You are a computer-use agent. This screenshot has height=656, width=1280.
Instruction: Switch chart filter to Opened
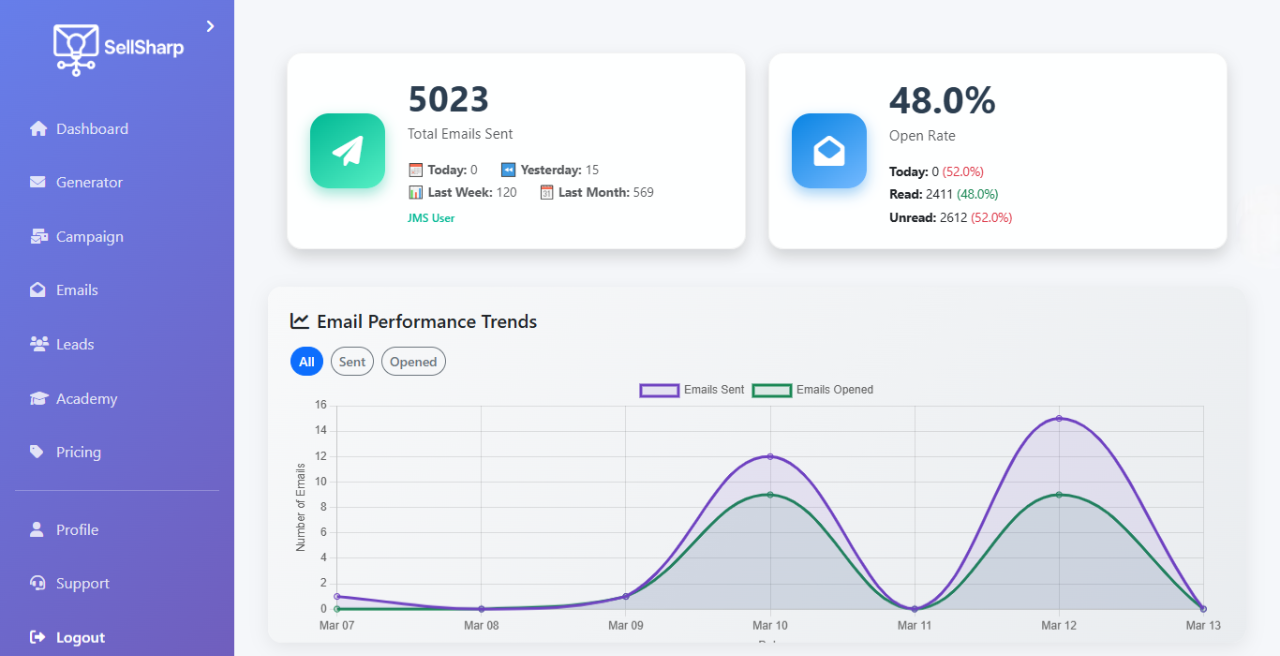pos(413,362)
